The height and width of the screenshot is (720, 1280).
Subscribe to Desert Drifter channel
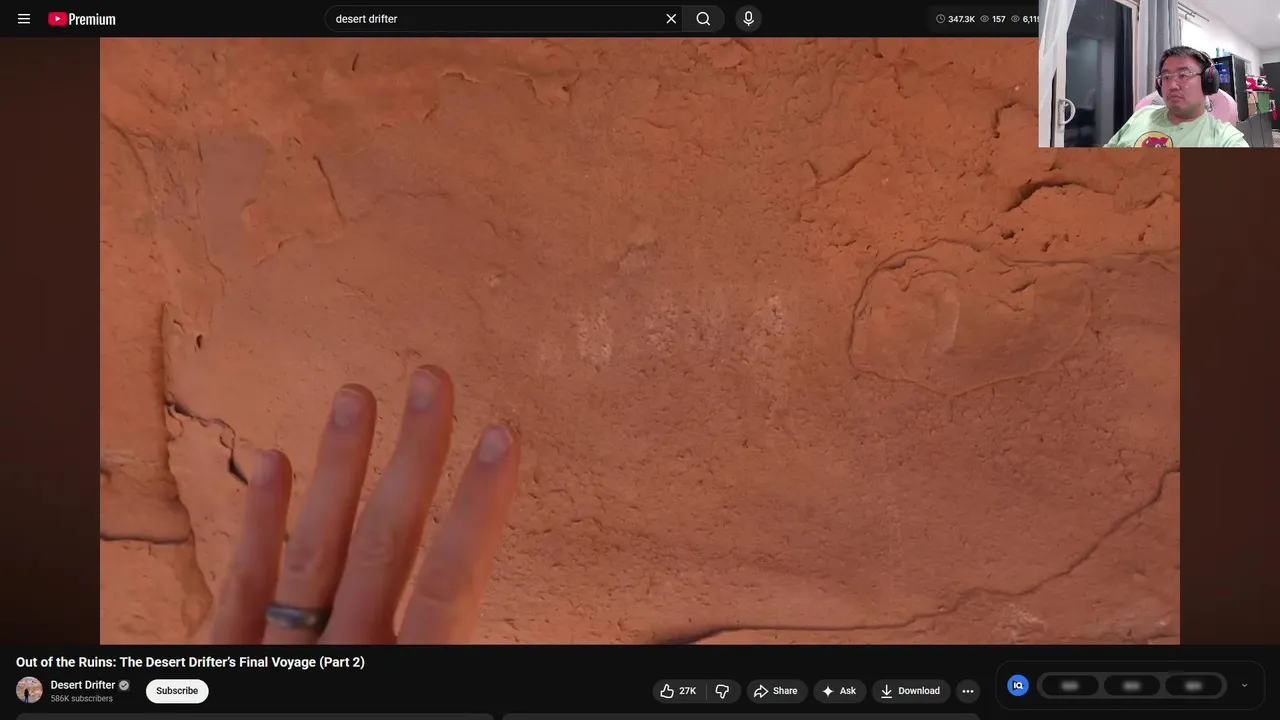click(x=177, y=691)
